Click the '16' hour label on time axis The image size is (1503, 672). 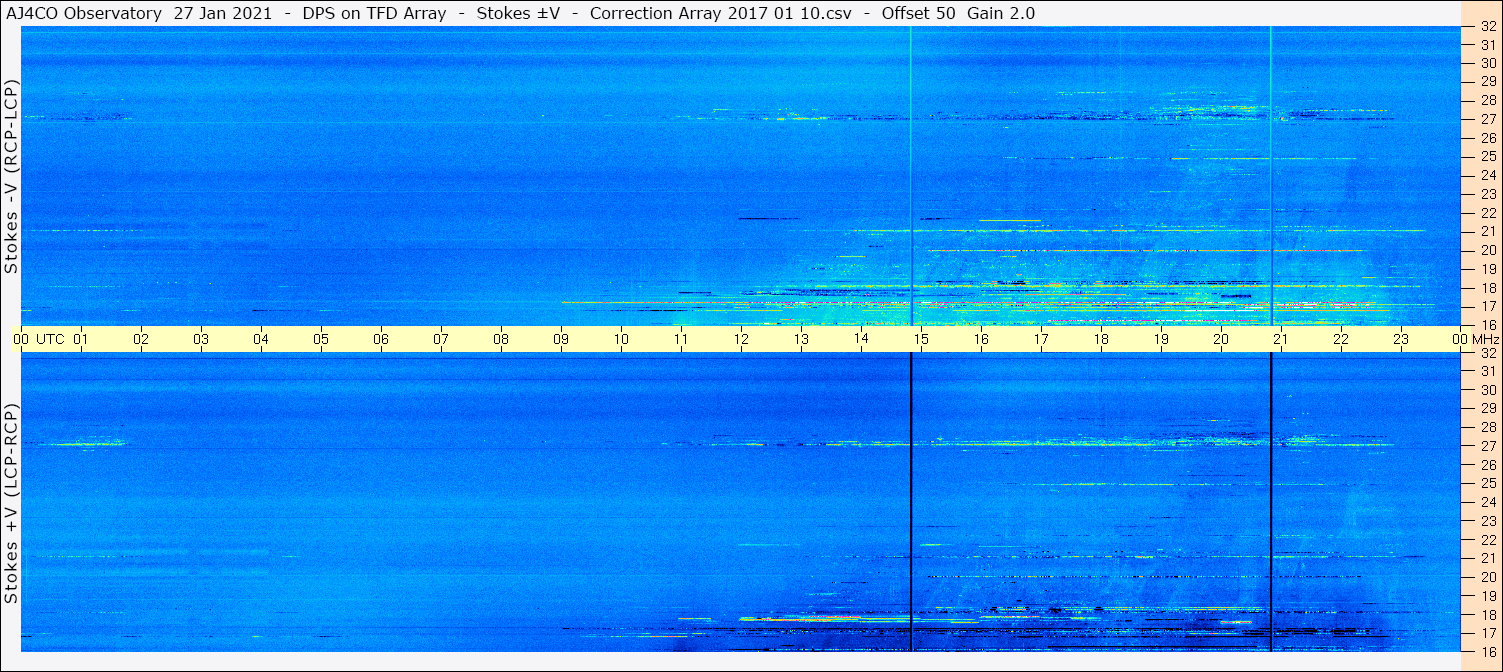pos(981,339)
